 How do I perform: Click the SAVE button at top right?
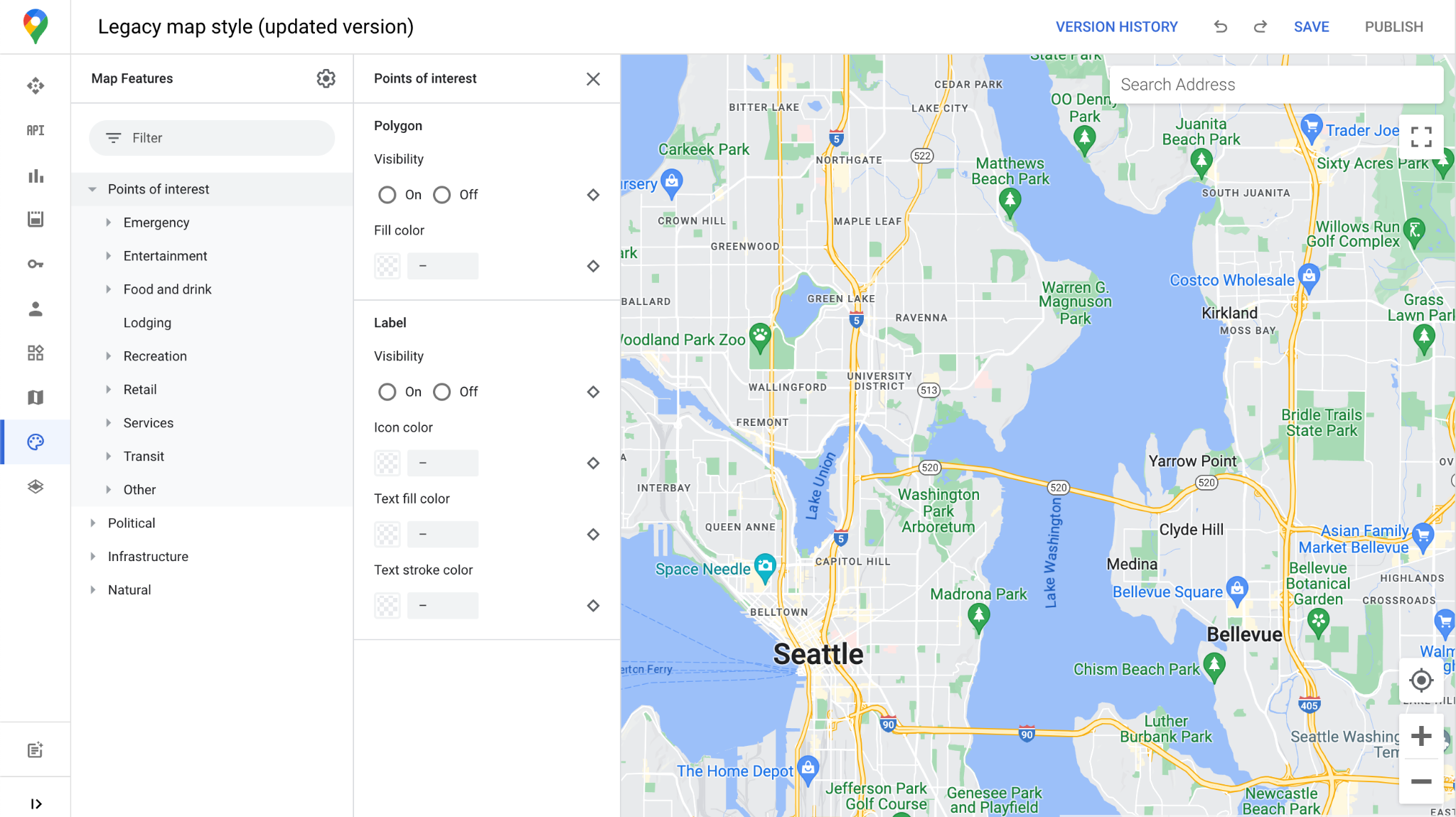click(x=1310, y=27)
